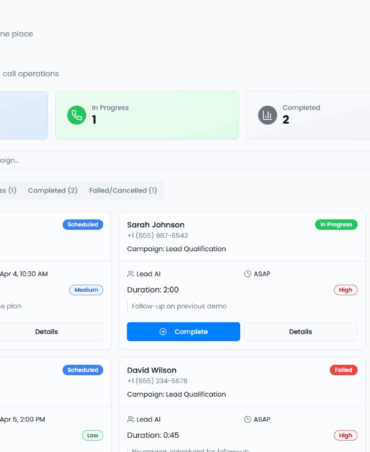Mark Sarah Johnson's call as Complete
Image resolution: width=370 pixels, height=452 pixels.
point(183,331)
